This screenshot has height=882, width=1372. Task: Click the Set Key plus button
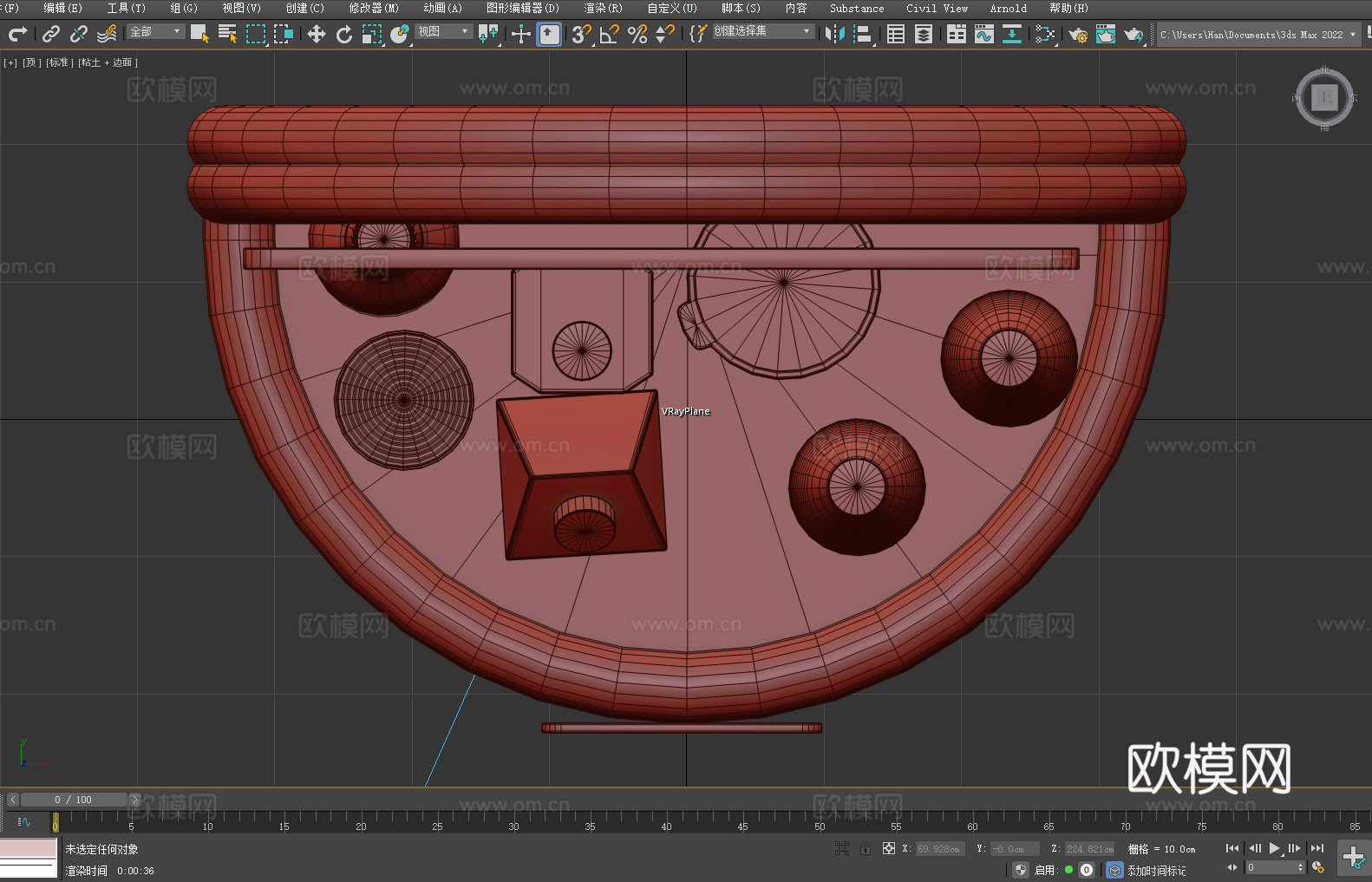[1353, 858]
